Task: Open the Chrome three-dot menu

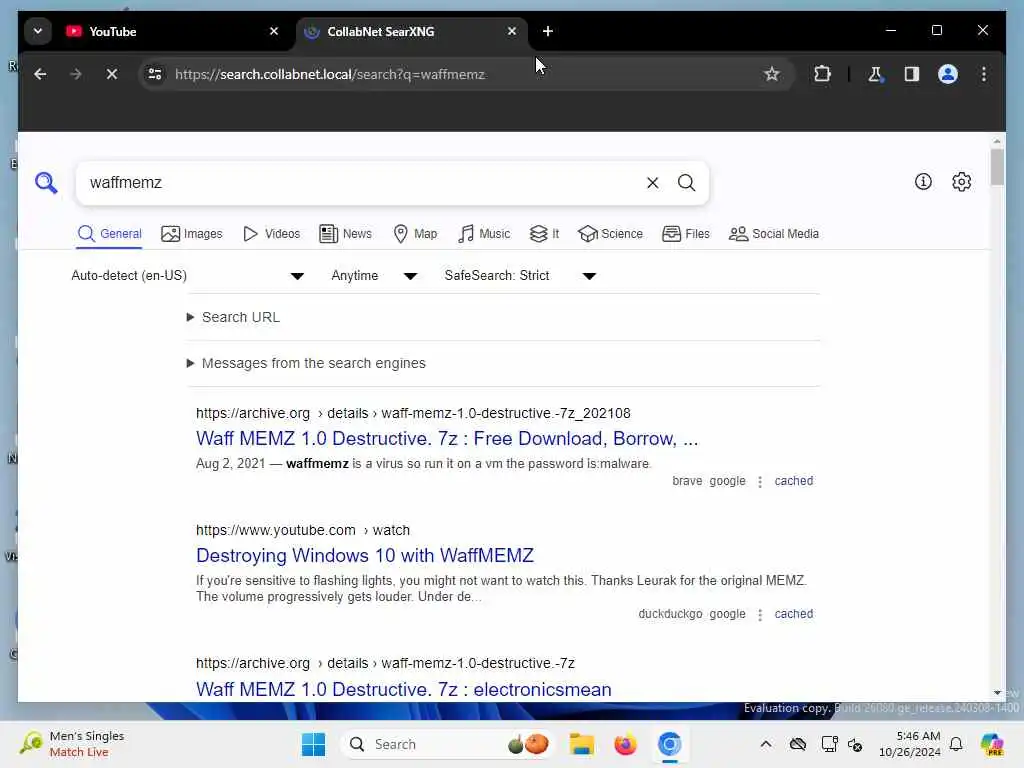Action: [984, 74]
